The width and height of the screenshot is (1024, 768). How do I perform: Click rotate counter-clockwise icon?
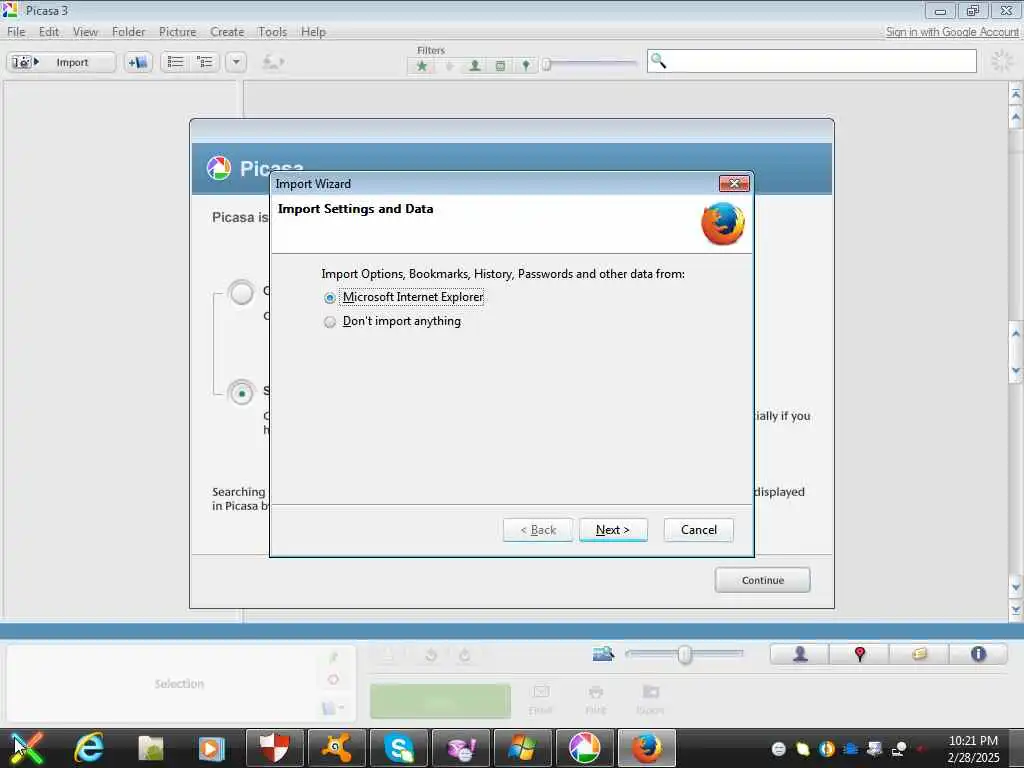pos(430,655)
